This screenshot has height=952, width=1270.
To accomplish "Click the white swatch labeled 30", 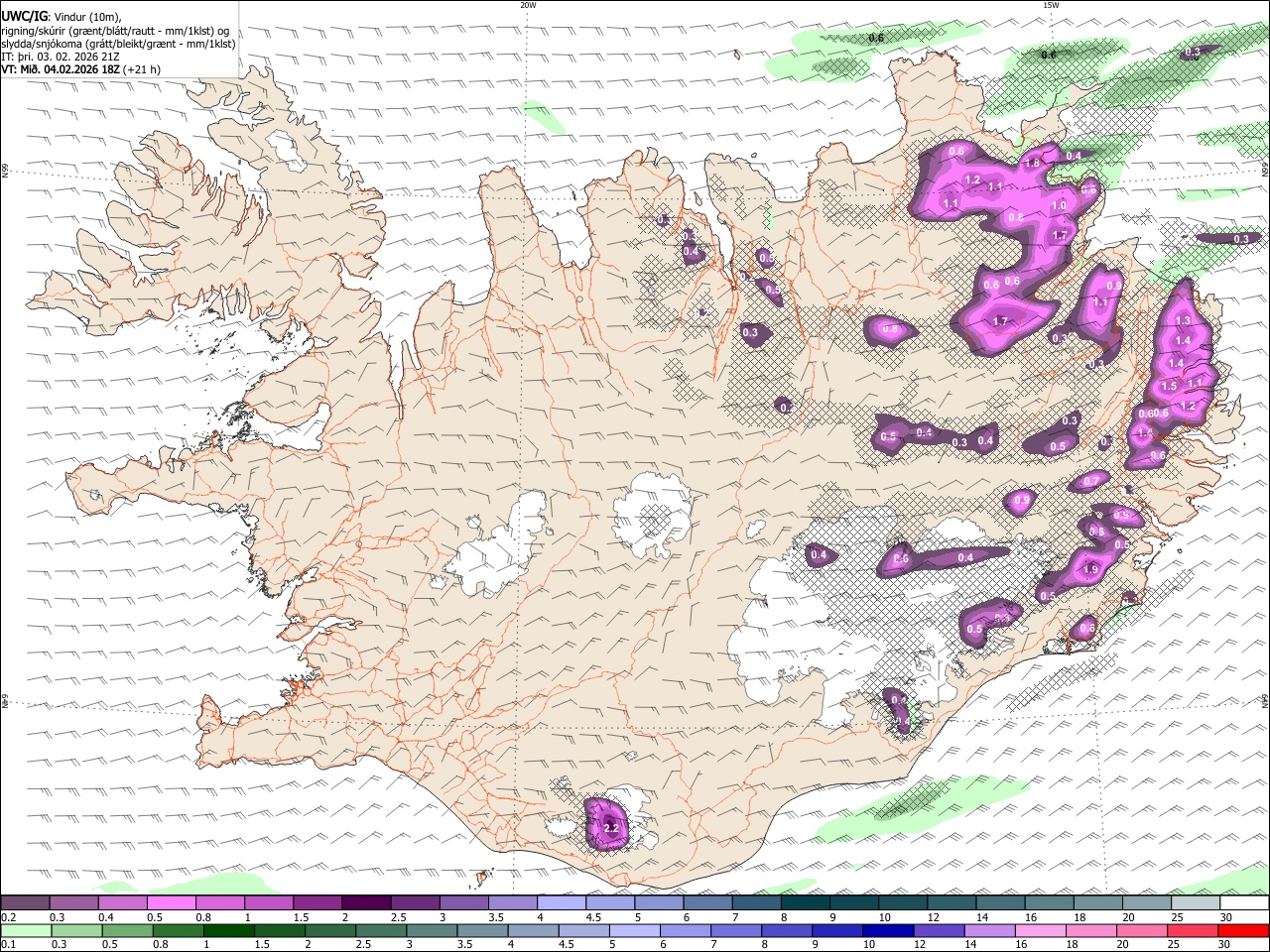I will pyautogui.click(x=1244, y=903).
